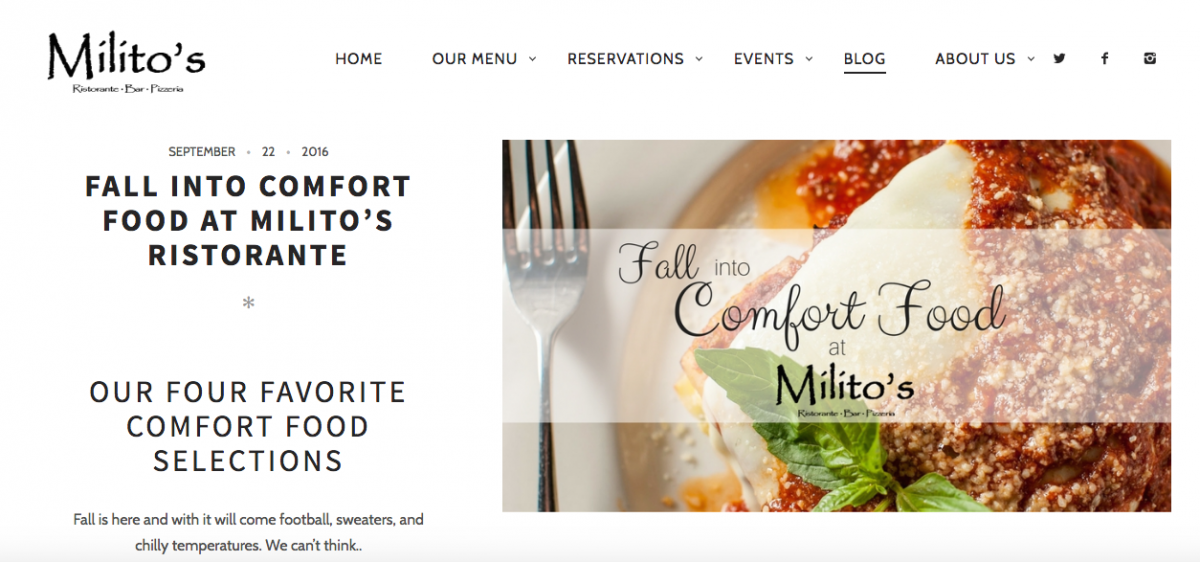
Task: Expand the About Us dropdown arrow
Action: [x=1031, y=59]
